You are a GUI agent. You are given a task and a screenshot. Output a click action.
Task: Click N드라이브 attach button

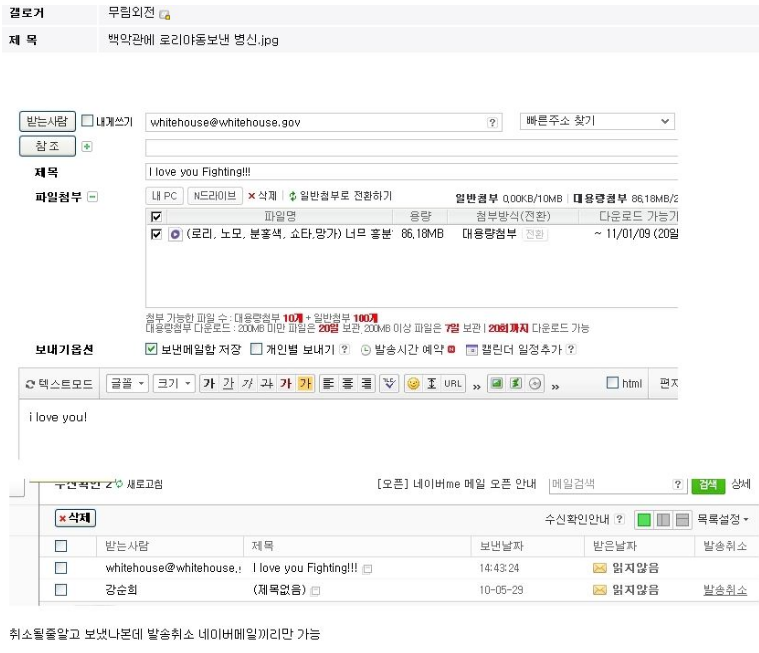pos(215,196)
